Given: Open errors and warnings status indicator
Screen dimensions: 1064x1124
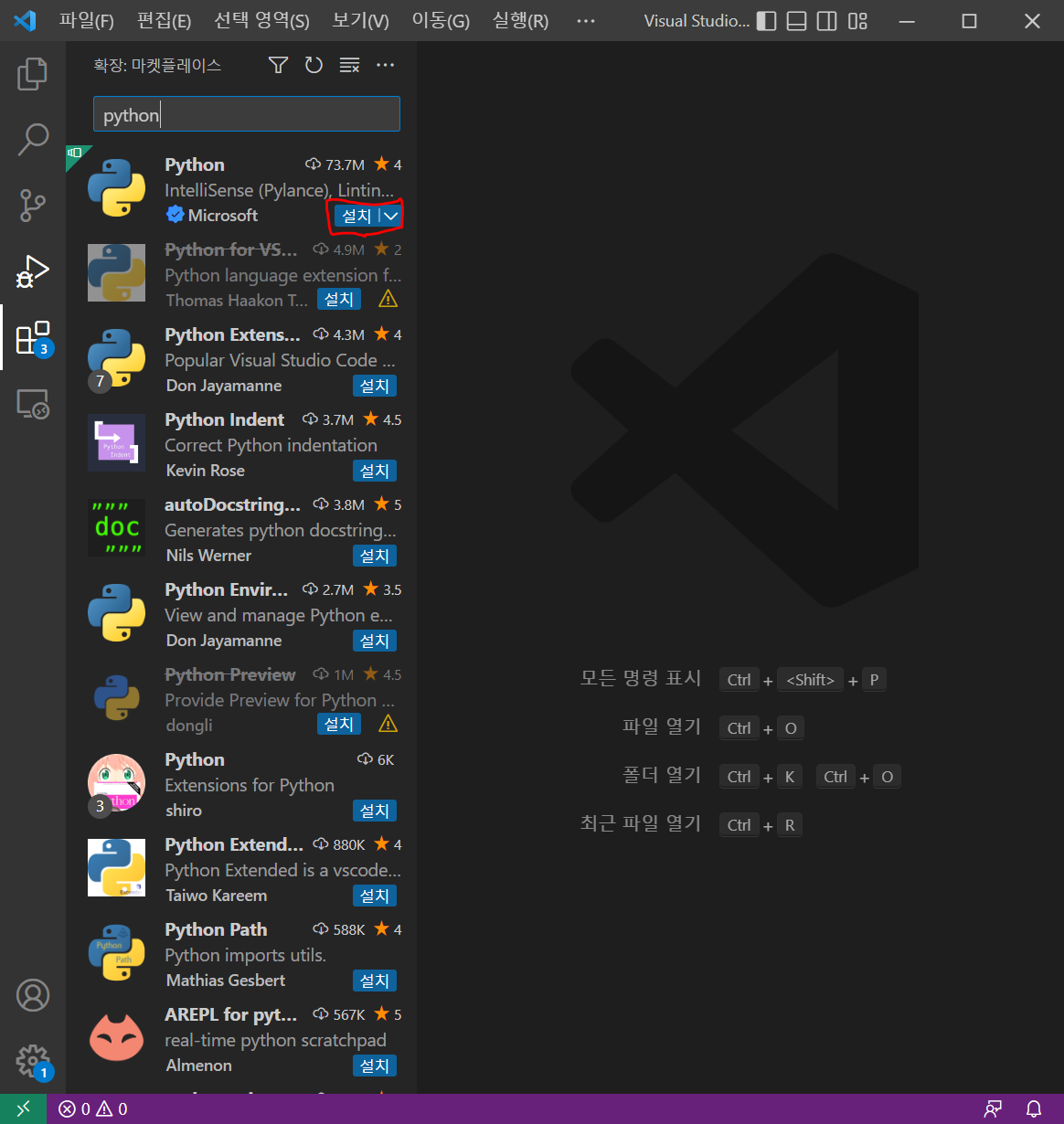Looking at the screenshot, I should tap(93, 1109).
